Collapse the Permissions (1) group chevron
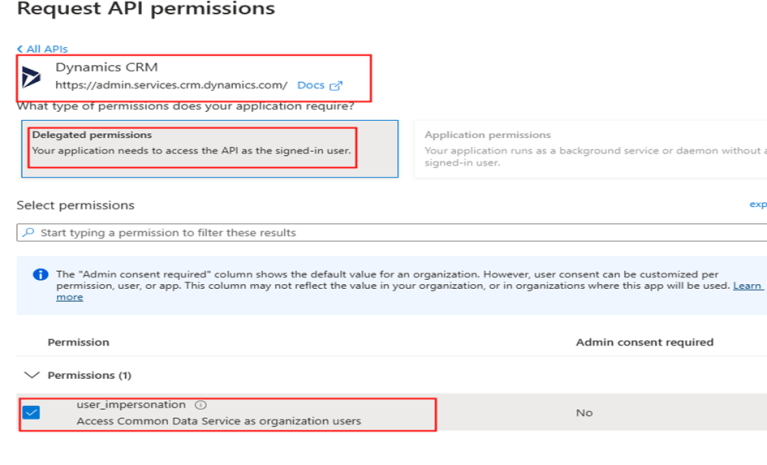Viewport: 767px width, 465px height. pyautogui.click(x=32, y=375)
